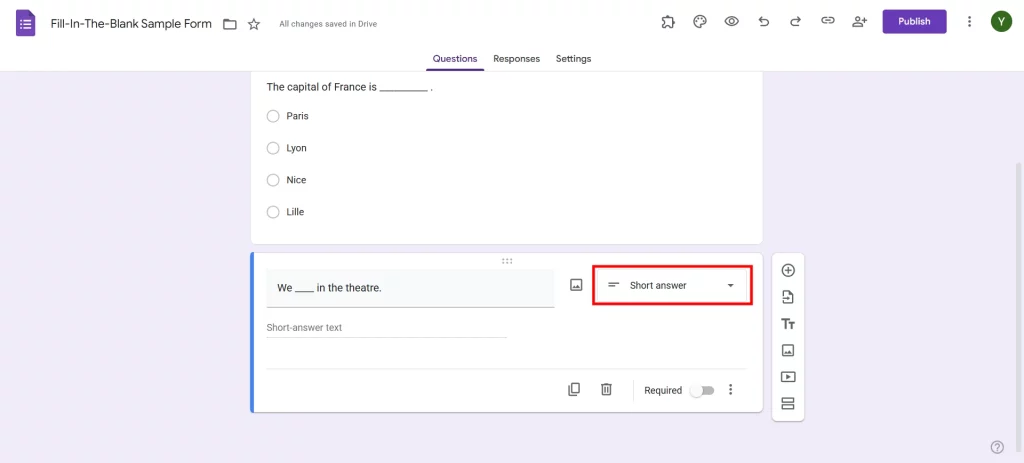Add image to question icon
The width and height of the screenshot is (1024, 463).
pyautogui.click(x=576, y=285)
